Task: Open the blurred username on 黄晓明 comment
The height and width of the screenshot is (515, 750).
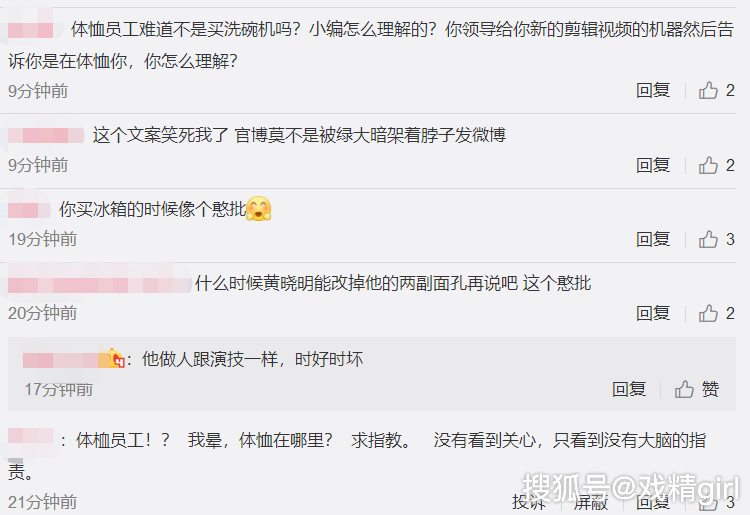Action: coord(99,284)
